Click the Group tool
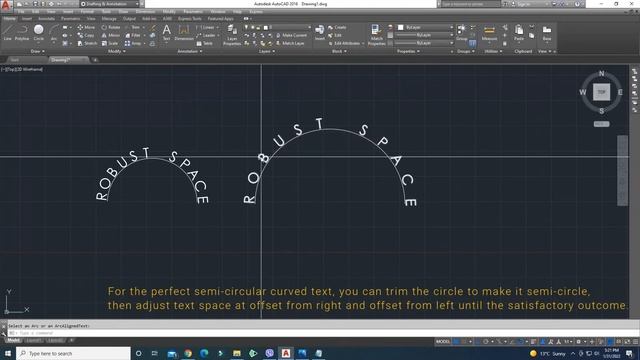Image resolution: width=640 pixels, height=360 pixels. [462, 32]
